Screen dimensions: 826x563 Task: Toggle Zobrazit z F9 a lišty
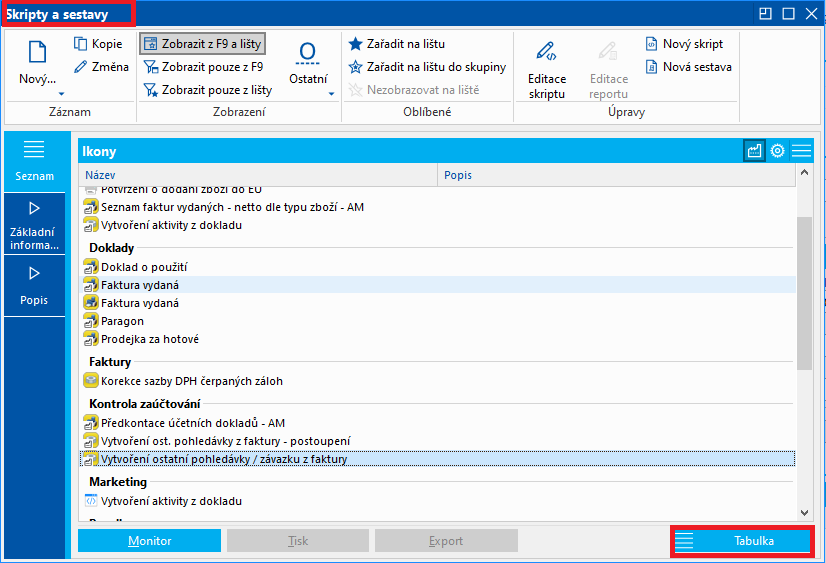tap(202, 44)
